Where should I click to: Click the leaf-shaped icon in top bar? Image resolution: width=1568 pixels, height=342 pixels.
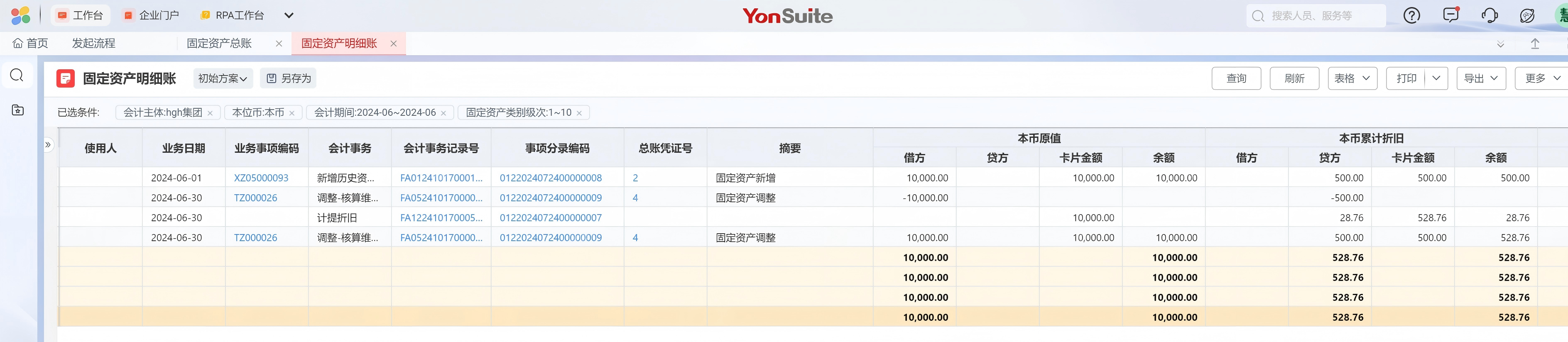click(1527, 16)
